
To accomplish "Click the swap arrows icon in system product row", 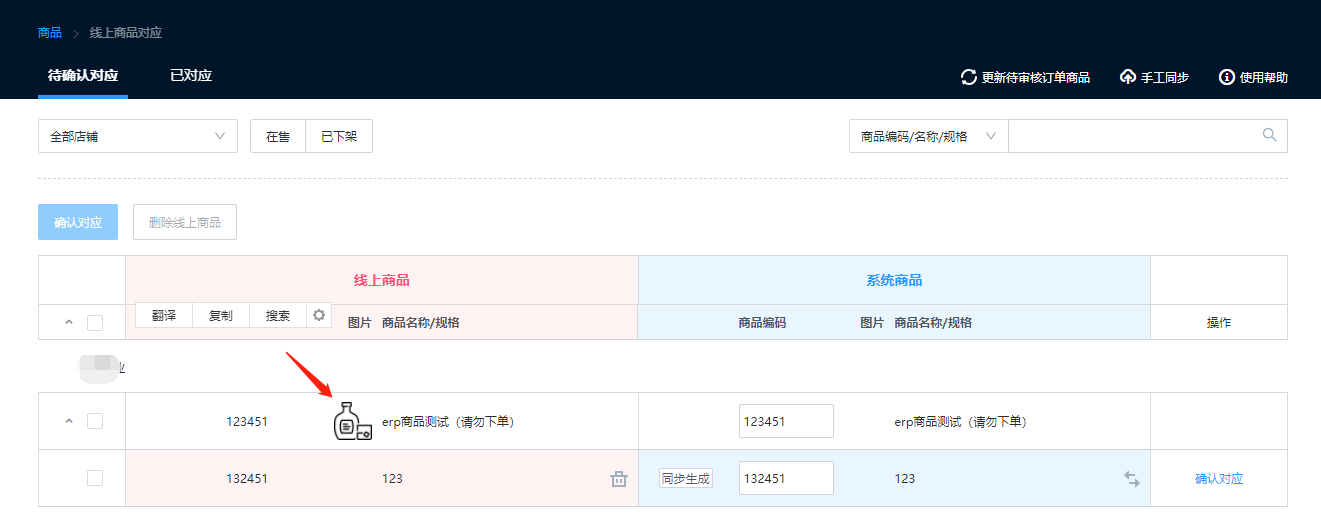I will (1131, 479).
